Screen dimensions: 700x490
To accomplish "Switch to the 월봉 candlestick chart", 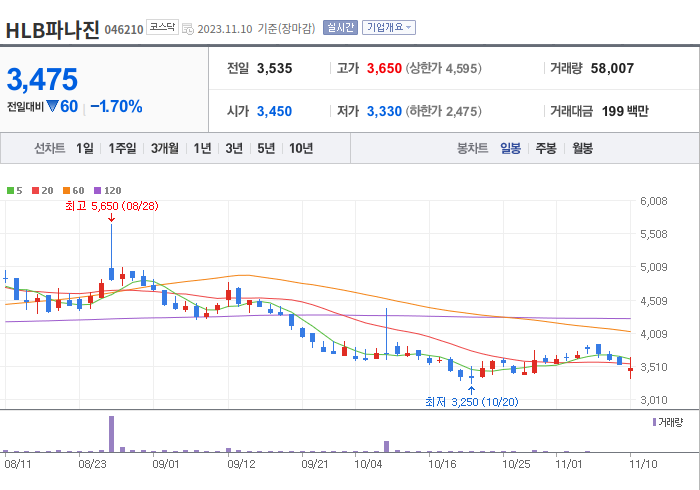I will [x=583, y=148].
